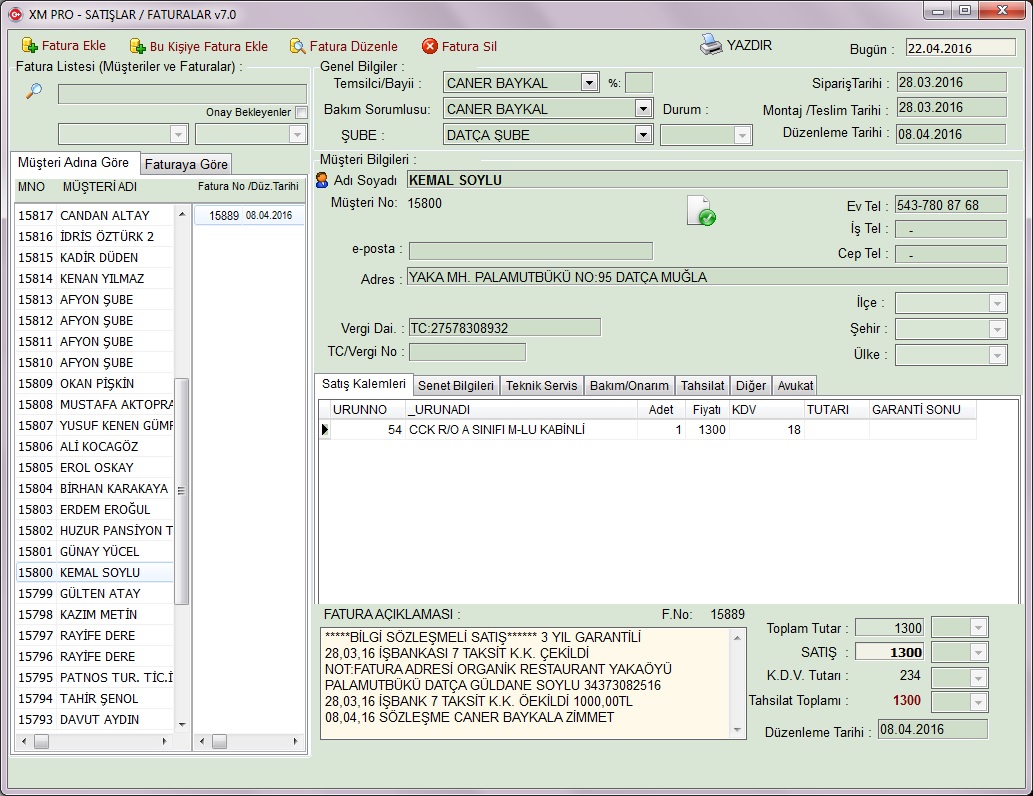Click invoice 15889 in the invoice list
Viewport: 1033px width, 796px height.
tap(224, 215)
